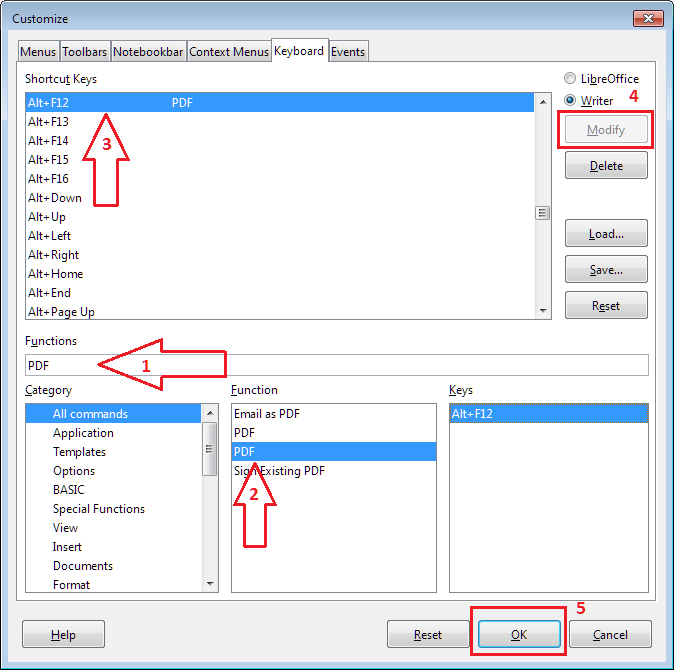The image size is (674, 670).
Task: Click the Load... button
Action: [606, 234]
